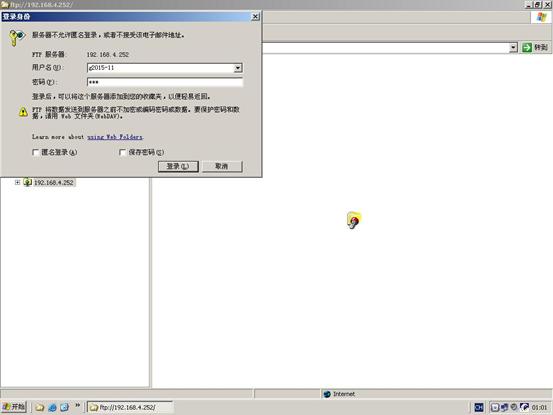Click into the password input field
This screenshot has height=415, width=553.
pos(165,82)
